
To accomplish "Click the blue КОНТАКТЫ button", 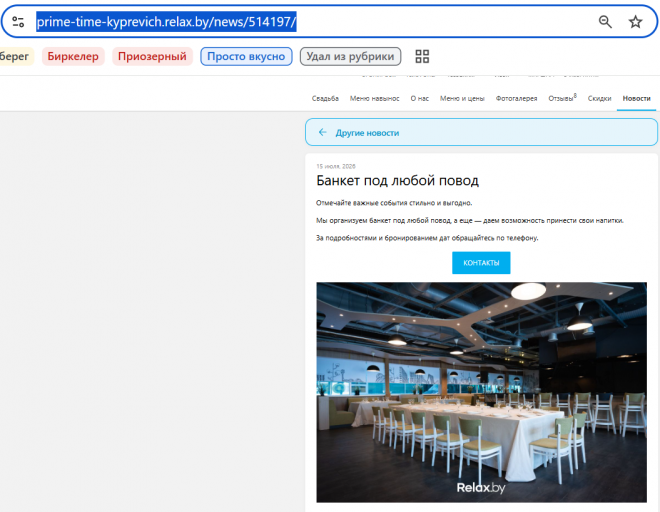I will pyautogui.click(x=481, y=263).
